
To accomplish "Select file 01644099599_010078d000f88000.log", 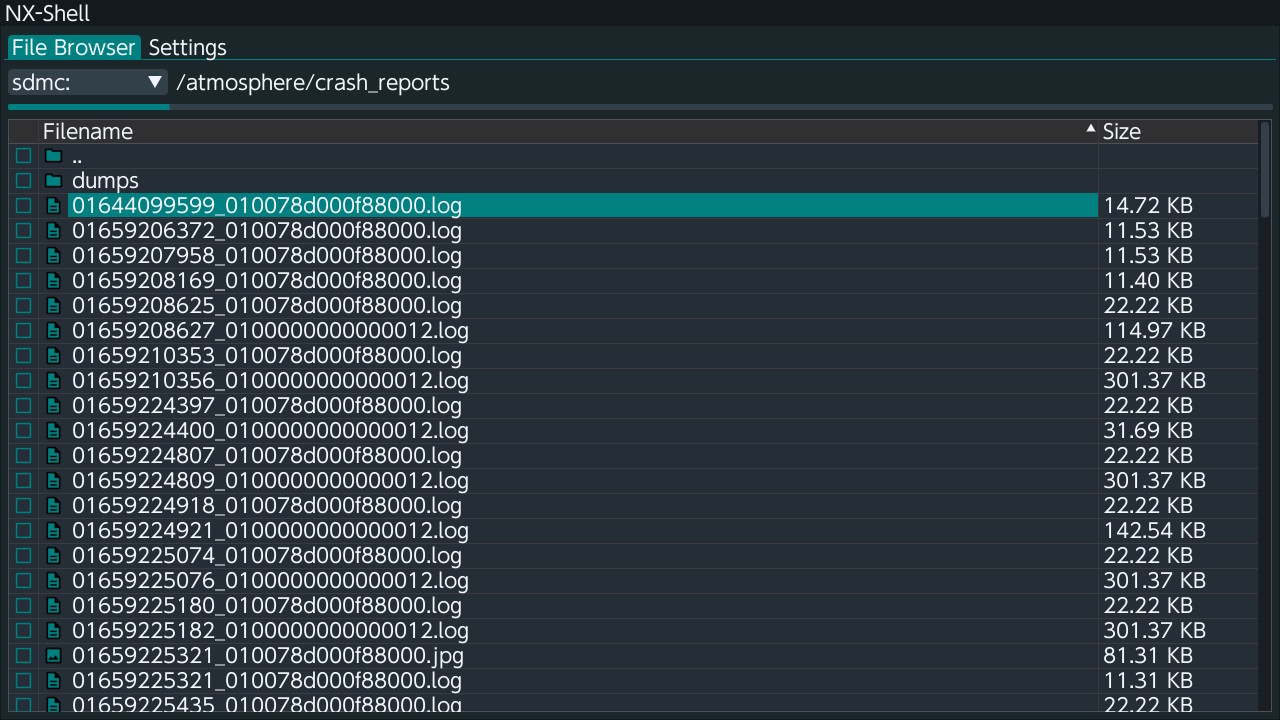I will coord(583,206).
